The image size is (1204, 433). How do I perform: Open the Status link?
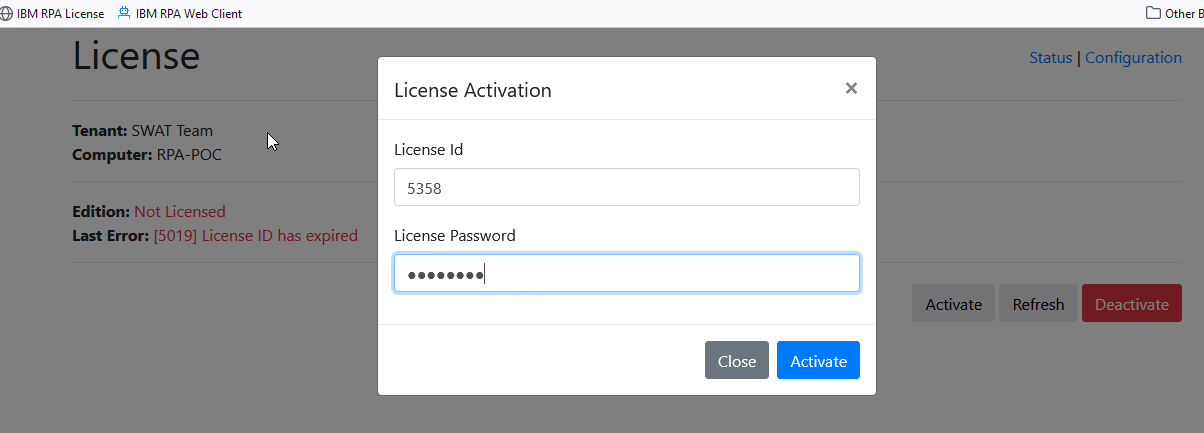tap(1050, 58)
